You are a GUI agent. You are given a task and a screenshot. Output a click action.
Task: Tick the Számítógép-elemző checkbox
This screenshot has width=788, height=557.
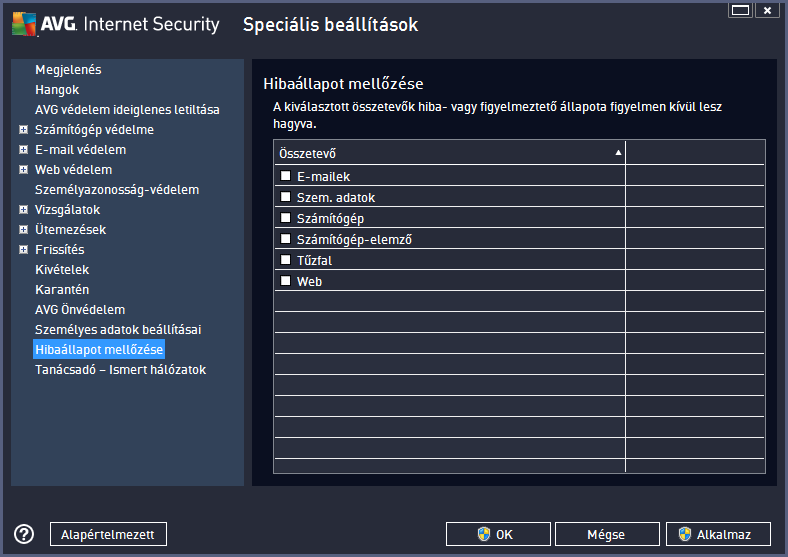point(285,239)
